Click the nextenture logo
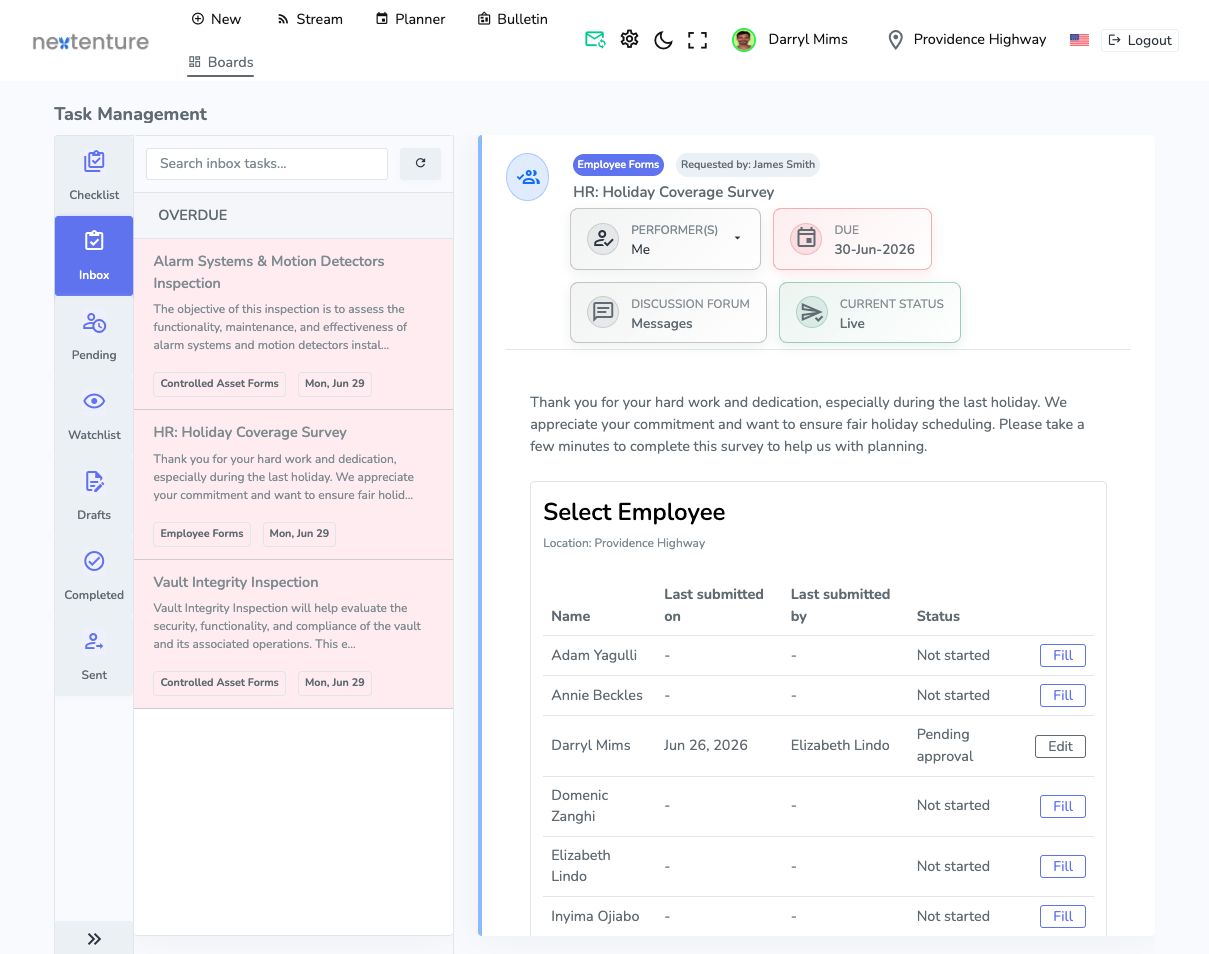 pos(91,41)
